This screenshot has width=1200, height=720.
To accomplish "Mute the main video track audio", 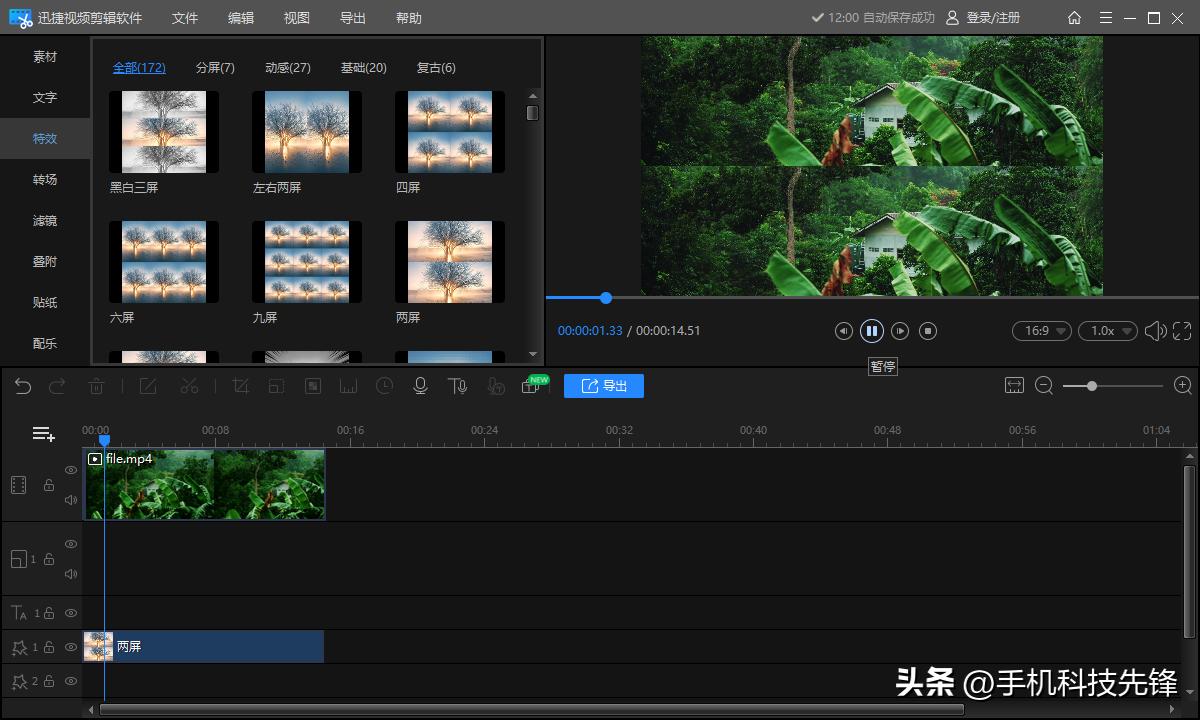I will [71, 500].
